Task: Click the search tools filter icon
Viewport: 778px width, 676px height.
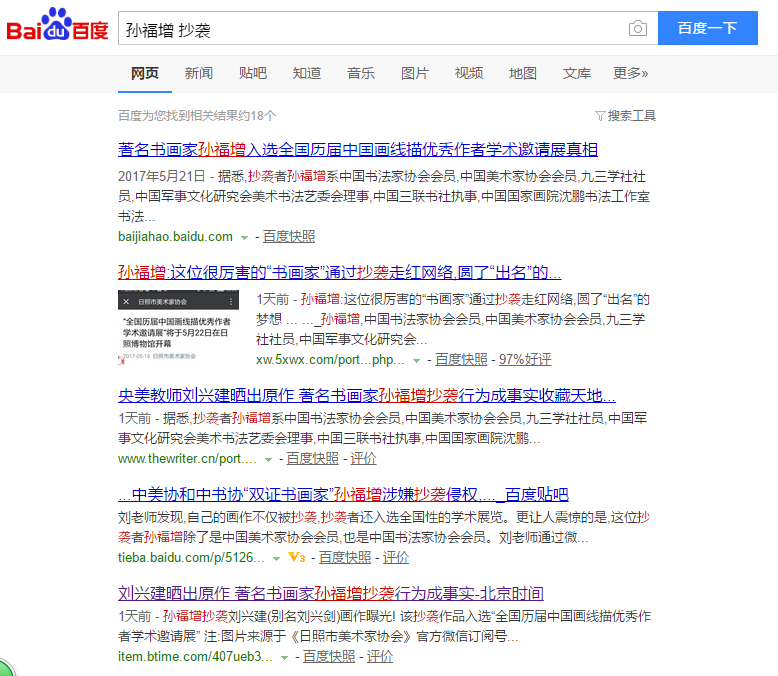Action: 600,116
